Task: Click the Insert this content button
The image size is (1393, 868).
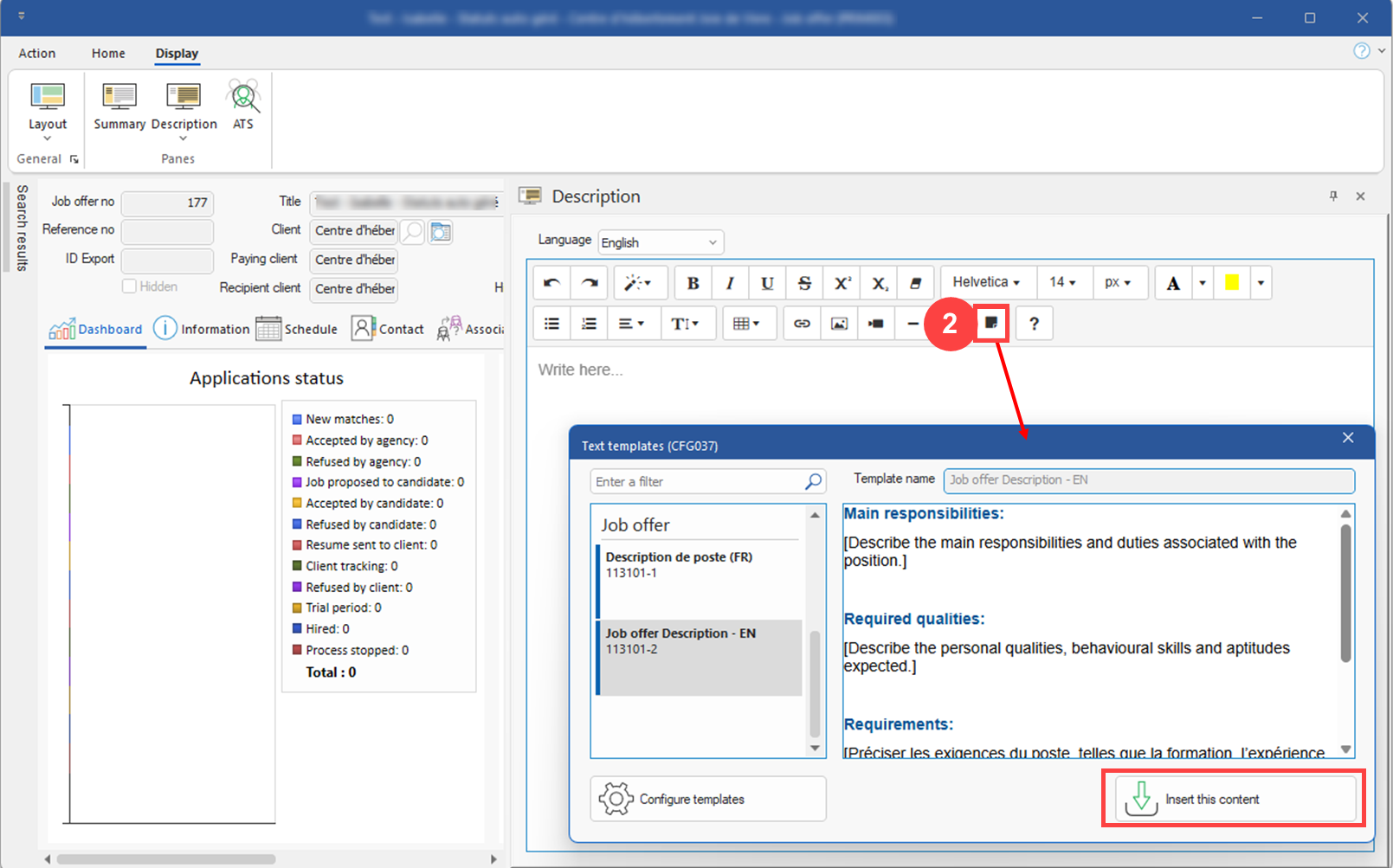Action: point(1234,799)
